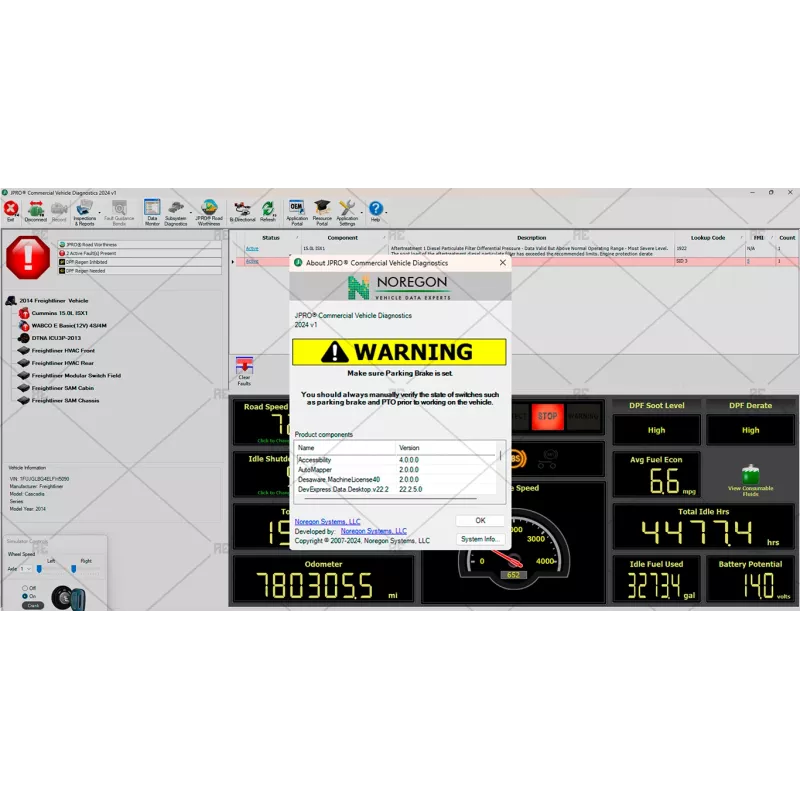Click View Consumable Fluids icon
The height and width of the screenshot is (800, 800).
point(750,478)
